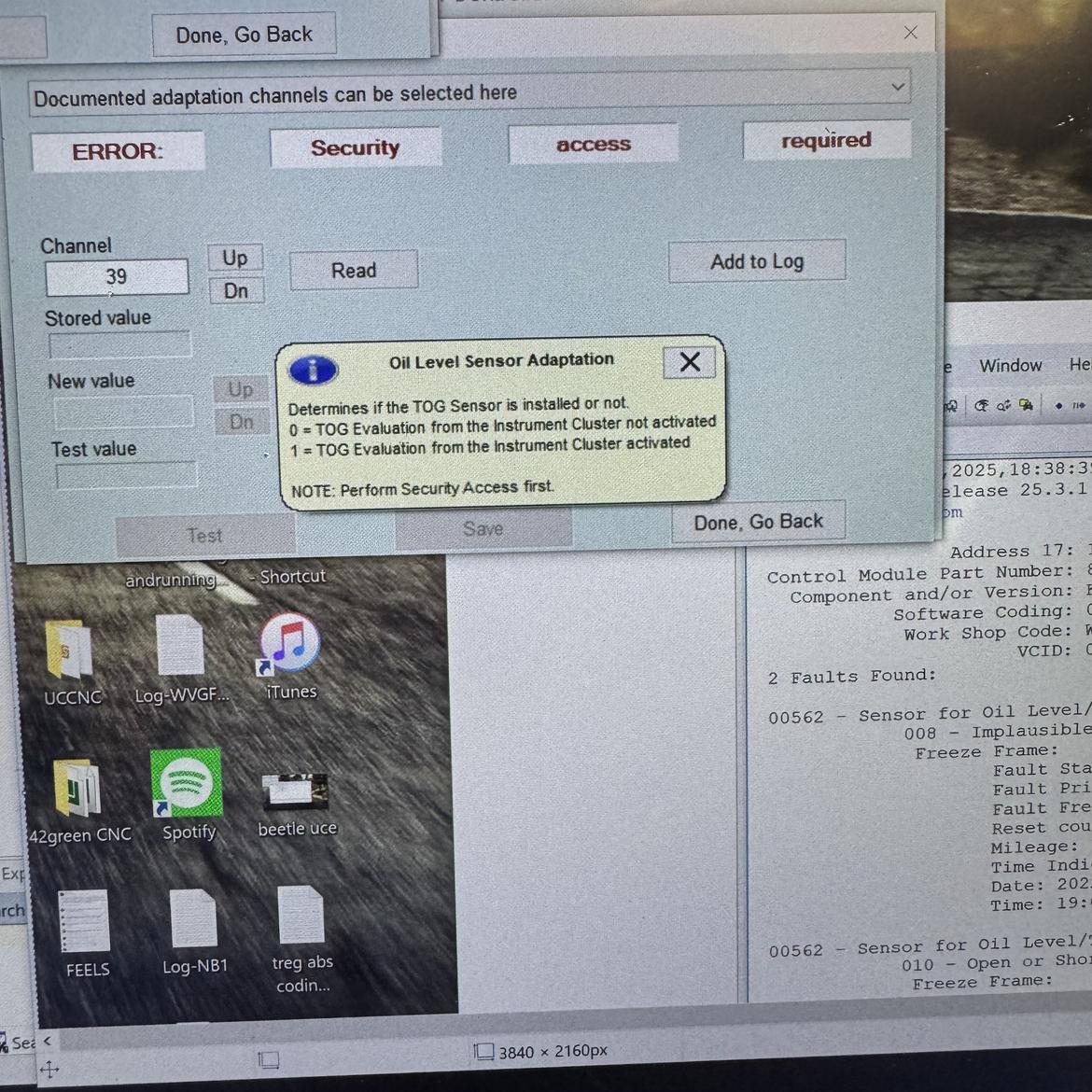Open the Window menu

click(x=1010, y=366)
